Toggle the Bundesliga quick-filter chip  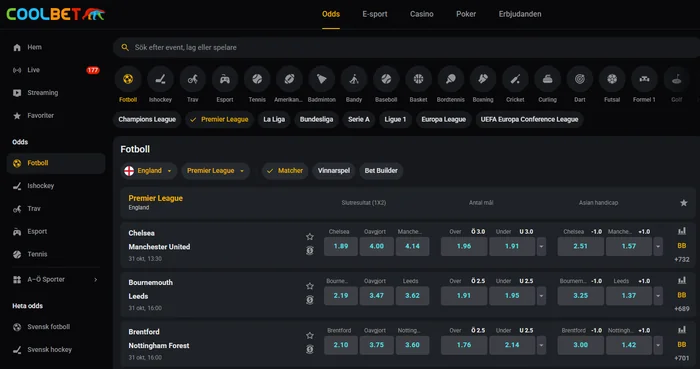(x=317, y=120)
